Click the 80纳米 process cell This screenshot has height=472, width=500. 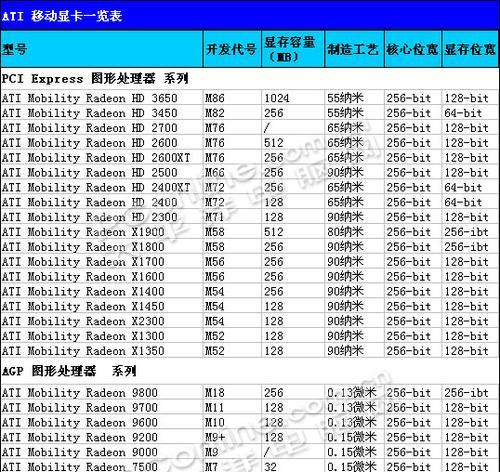tap(354, 231)
